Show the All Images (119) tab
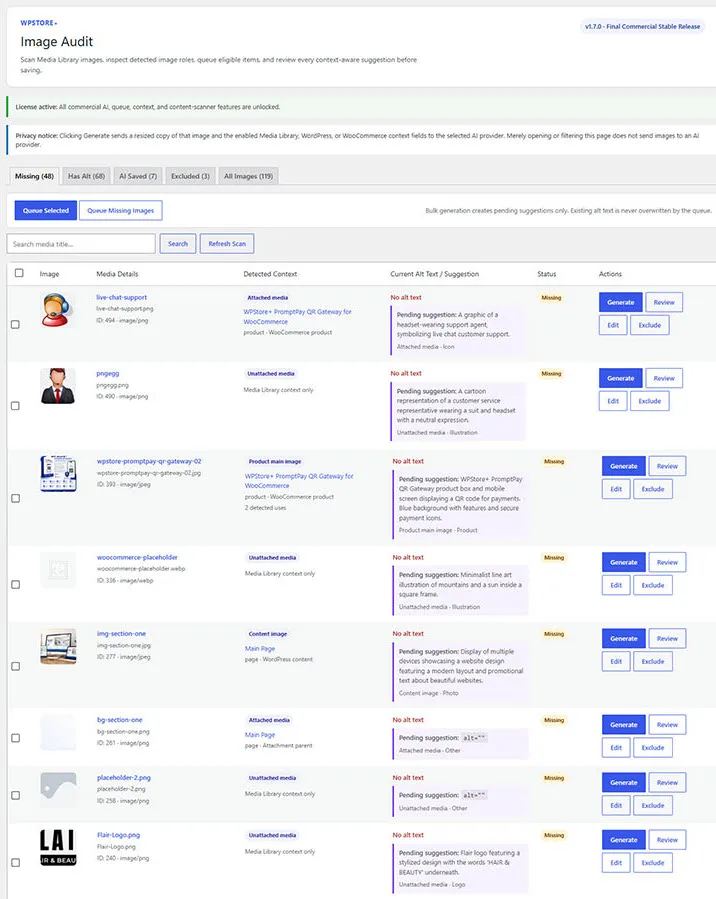The width and height of the screenshot is (716, 899). click(x=248, y=176)
